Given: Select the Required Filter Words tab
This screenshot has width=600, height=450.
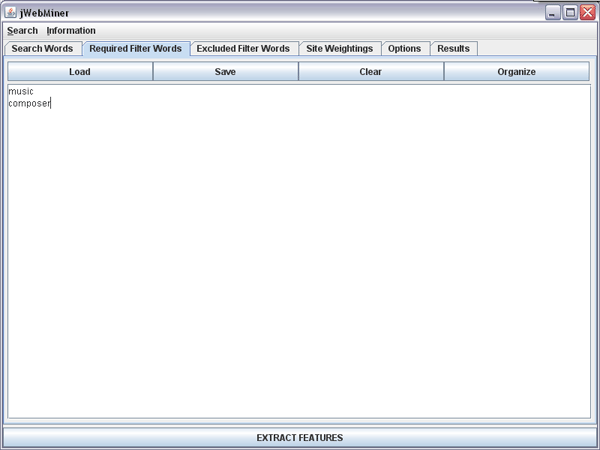Looking at the screenshot, I should pyautogui.click(x=135, y=48).
